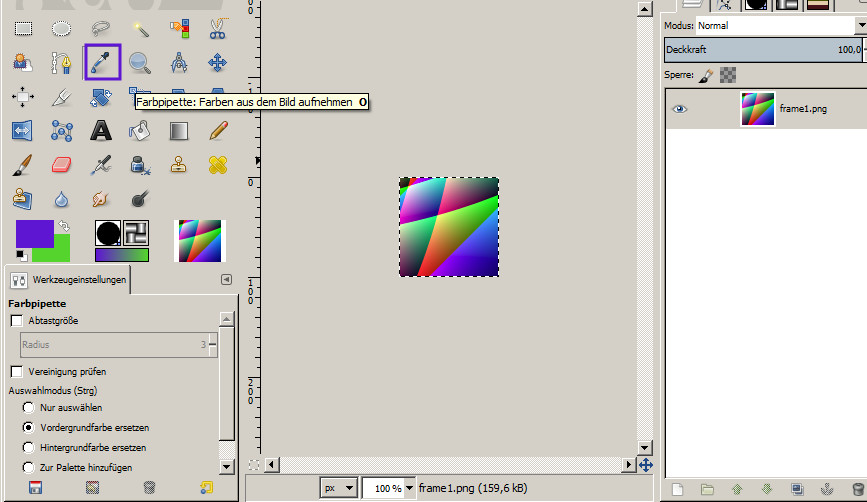The height and width of the screenshot is (502, 867).
Task: Activate the Fuzzy Select magic wand
Action: pyautogui.click(x=140, y=28)
